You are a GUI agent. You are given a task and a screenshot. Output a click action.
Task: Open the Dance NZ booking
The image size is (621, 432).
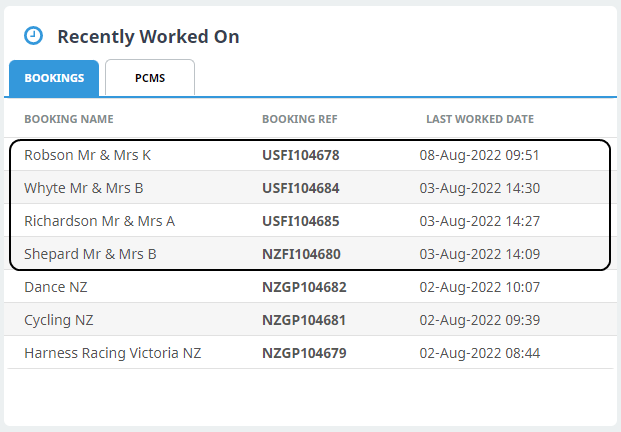pyautogui.click(x=58, y=287)
